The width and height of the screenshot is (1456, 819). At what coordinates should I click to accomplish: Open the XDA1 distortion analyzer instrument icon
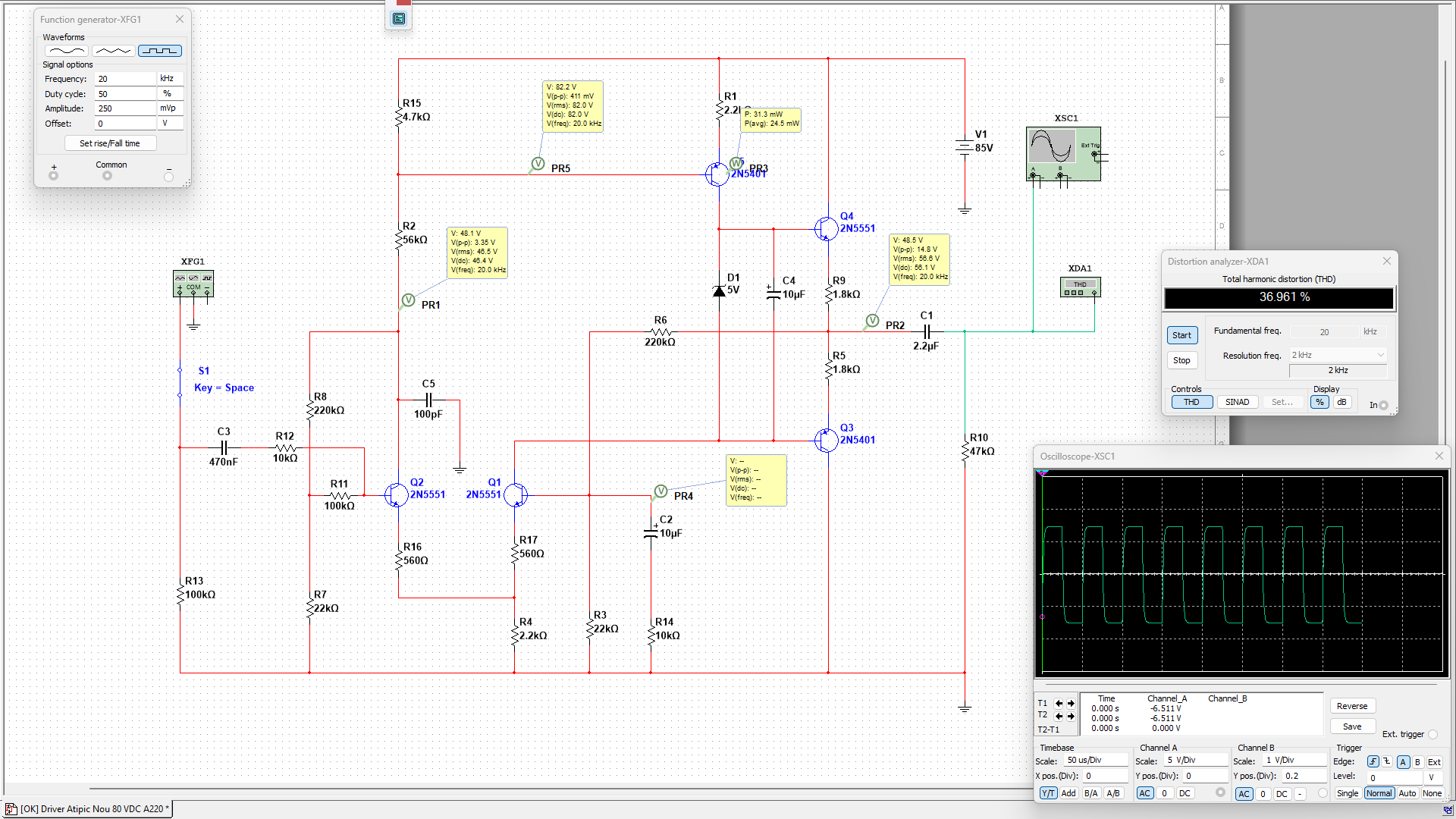tap(1080, 287)
